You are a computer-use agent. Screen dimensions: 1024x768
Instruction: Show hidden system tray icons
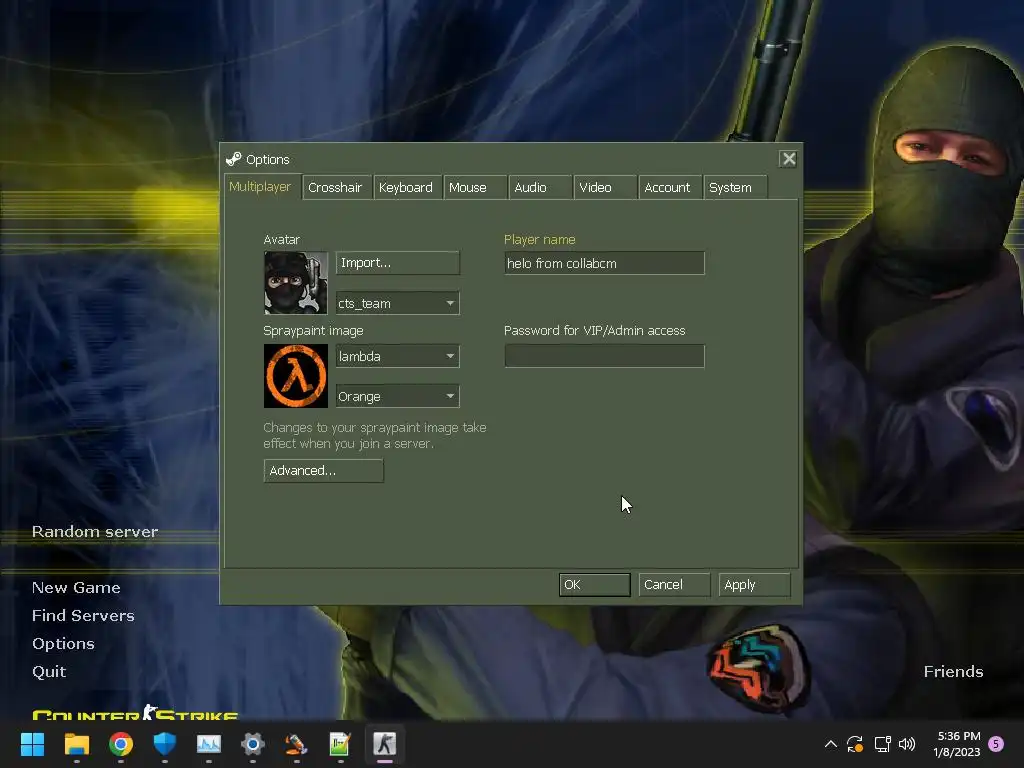coord(831,744)
